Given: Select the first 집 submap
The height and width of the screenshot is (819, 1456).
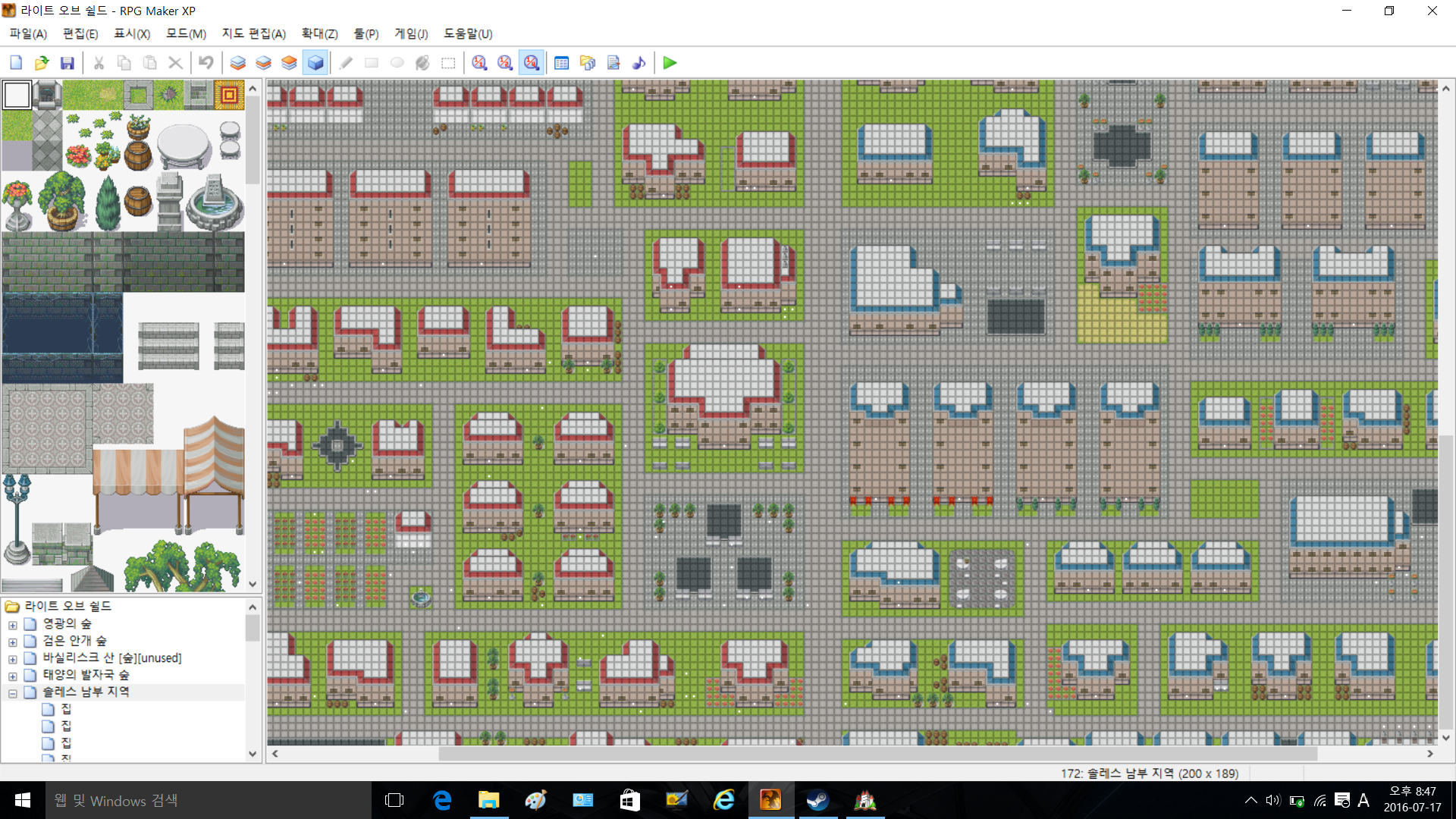Looking at the screenshot, I should coord(66,709).
